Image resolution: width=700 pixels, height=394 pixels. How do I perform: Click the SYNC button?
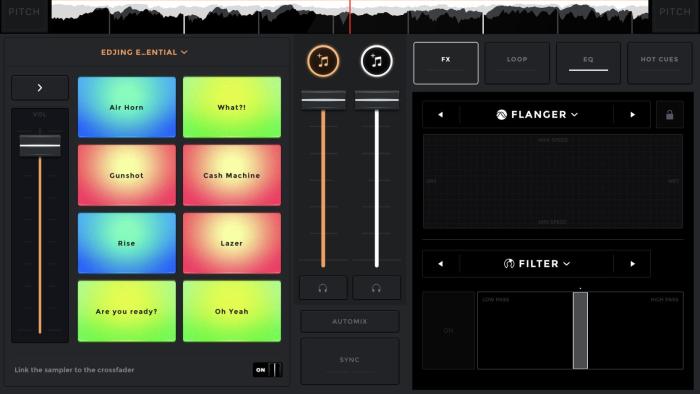click(x=350, y=361)
